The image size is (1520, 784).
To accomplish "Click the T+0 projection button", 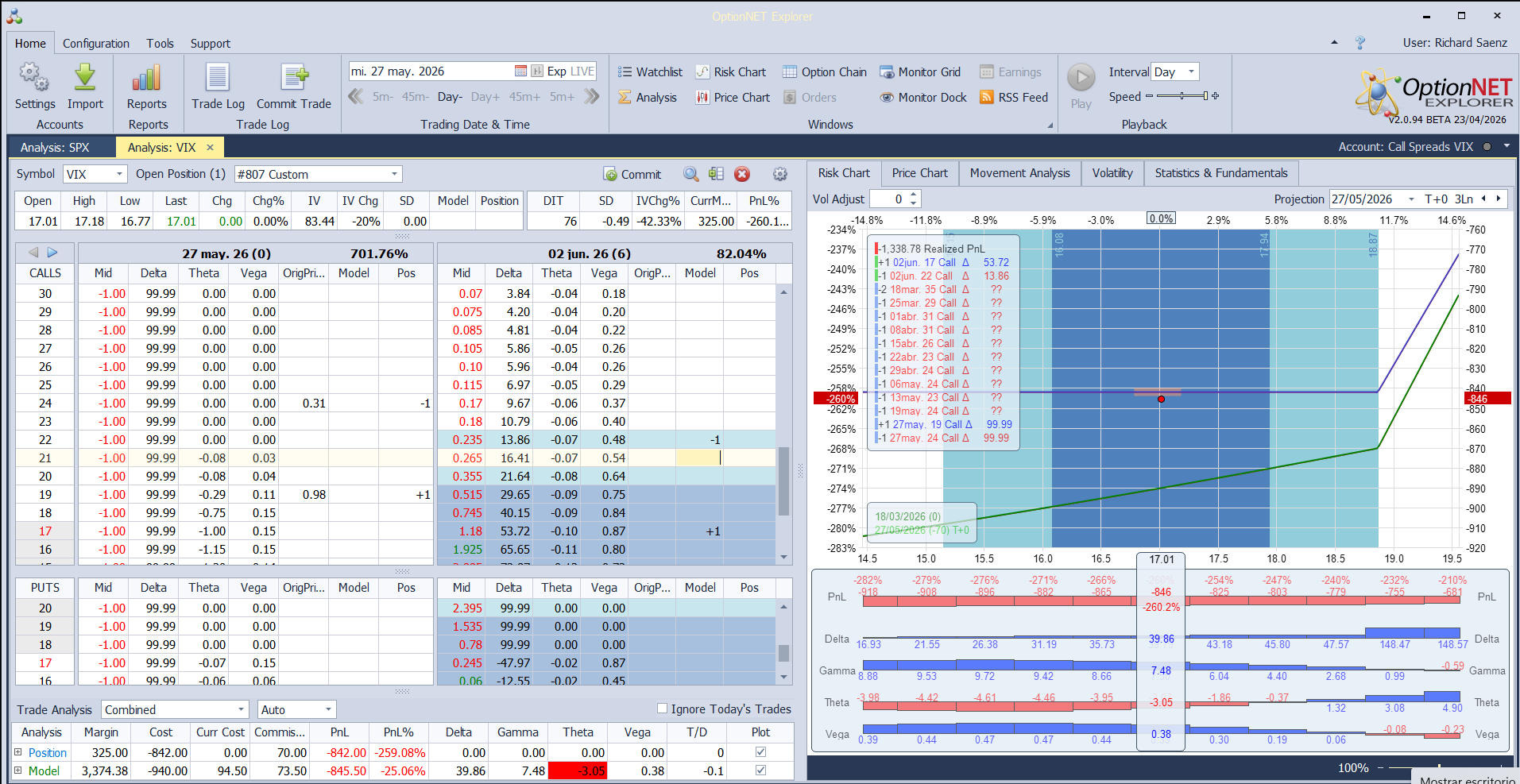I will (1436, 199).
